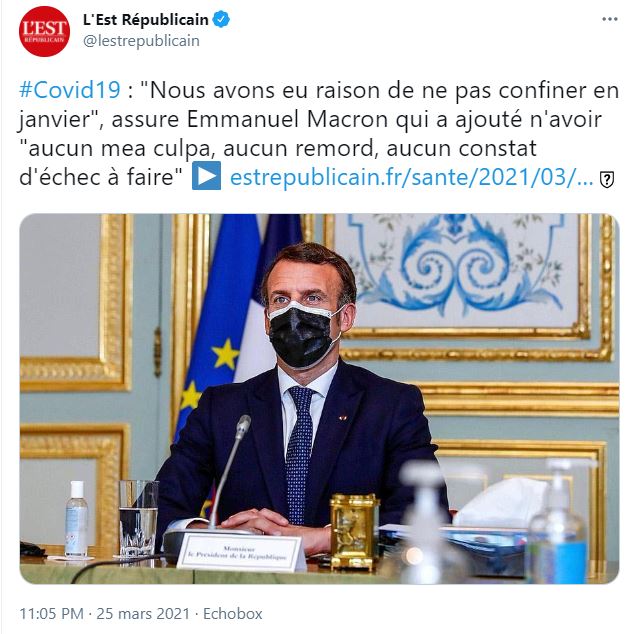The height and width of the screenshot is (634, 634).
Task: Click the 25 mars 2021 date
Action: tap(143, 613)
